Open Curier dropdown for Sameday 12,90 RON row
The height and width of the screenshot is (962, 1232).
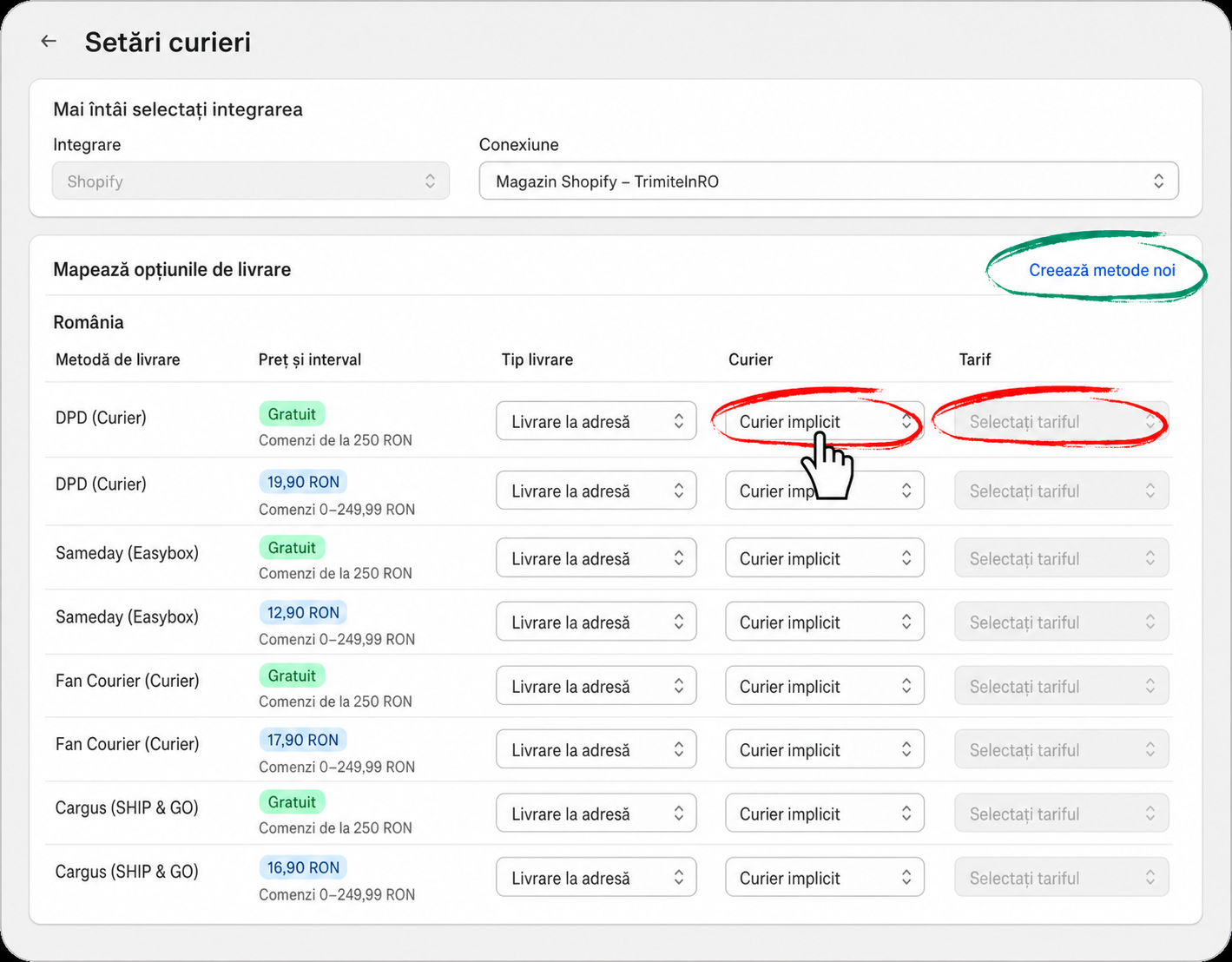point(824,622)
